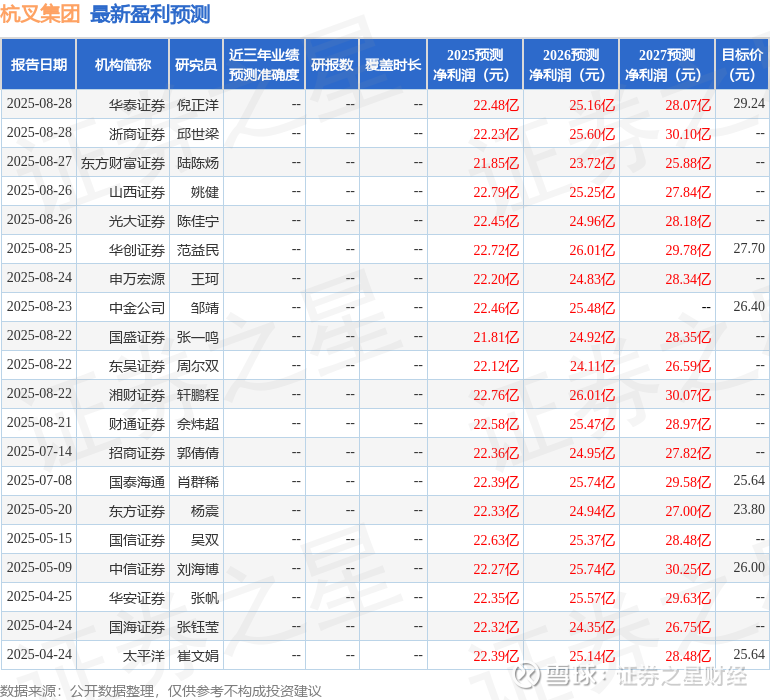Click 2027 forecast value 30.25亿
The height and width of the screenshot is (700, 770).
(688, 569)
